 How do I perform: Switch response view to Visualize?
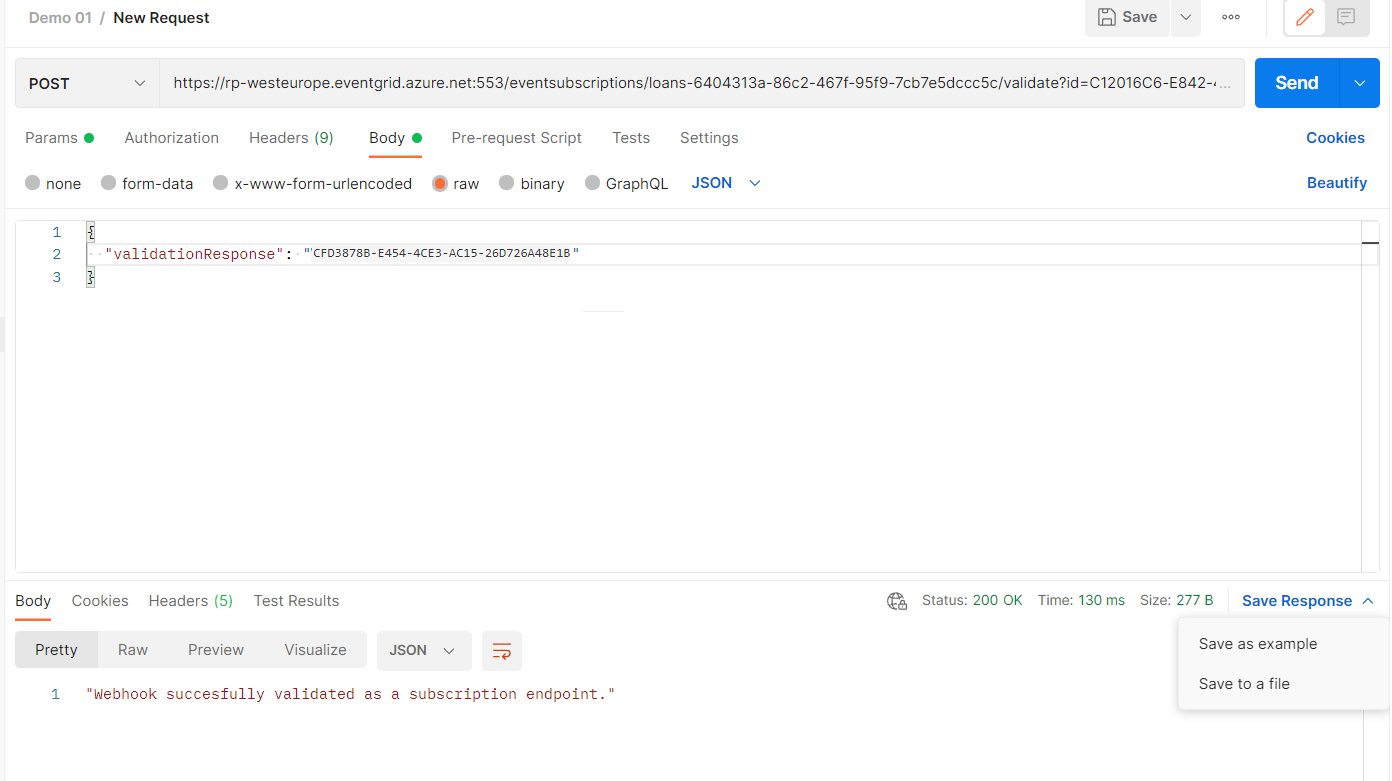tap(315, 650)
